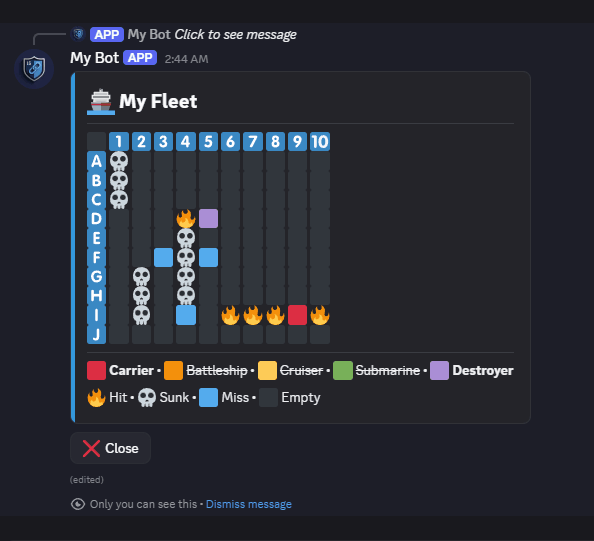Click the red X on the Close button

coord(91,449)
